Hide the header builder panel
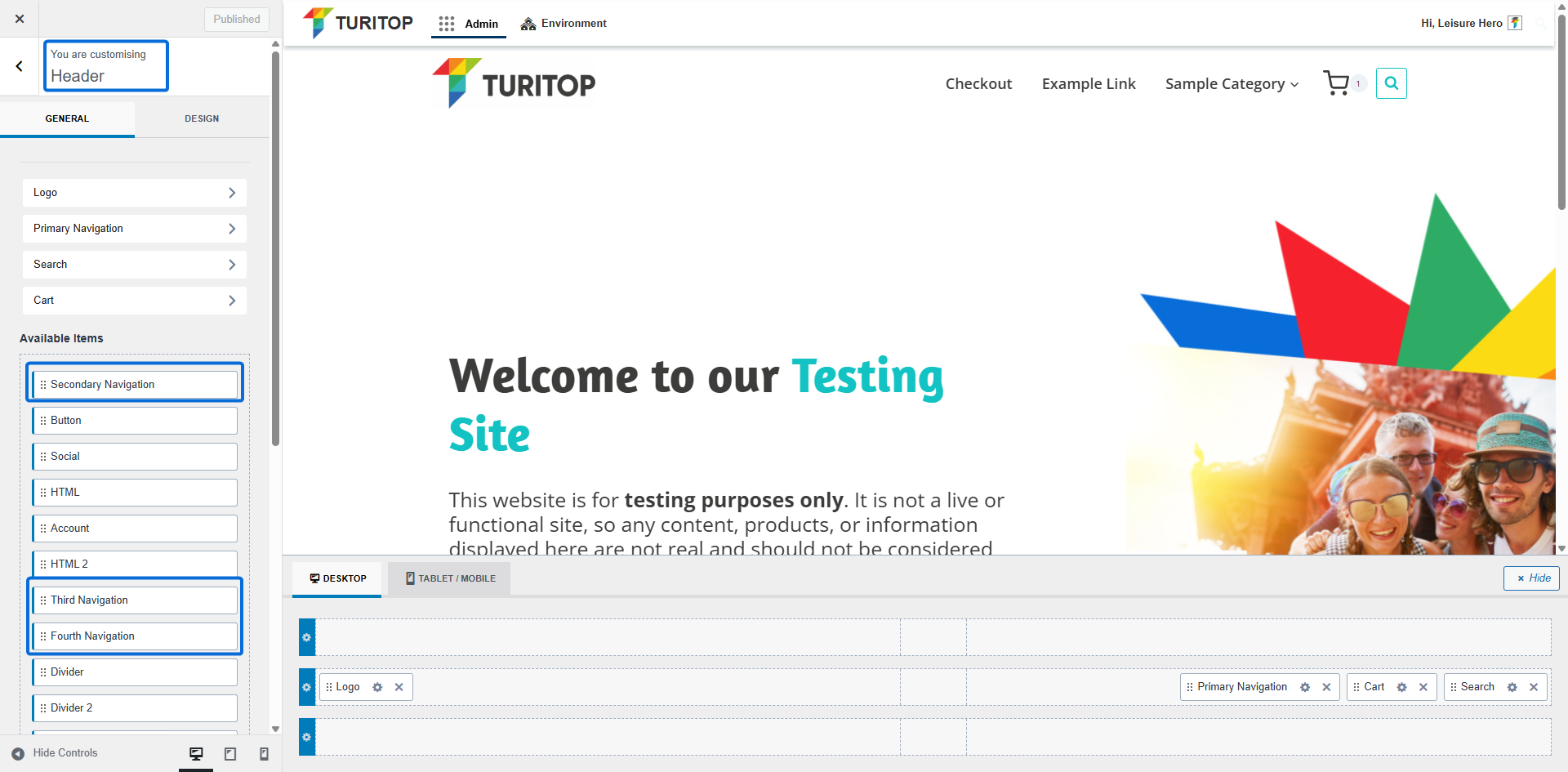 (x=1531, y=578)
